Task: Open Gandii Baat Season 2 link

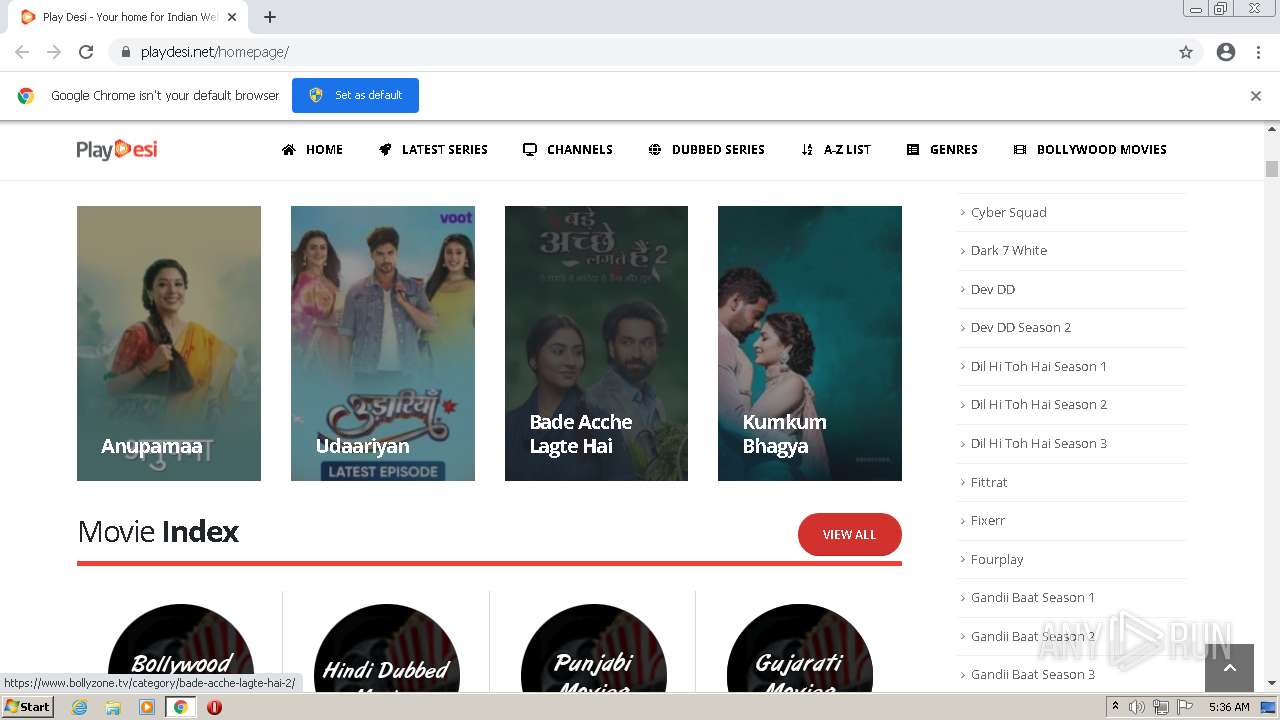Action: point(1033,636)
